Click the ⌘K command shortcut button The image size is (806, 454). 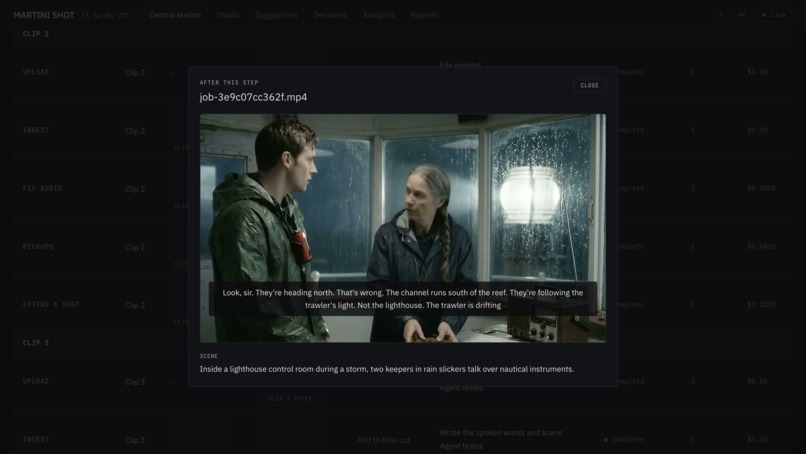pos(741,15)
